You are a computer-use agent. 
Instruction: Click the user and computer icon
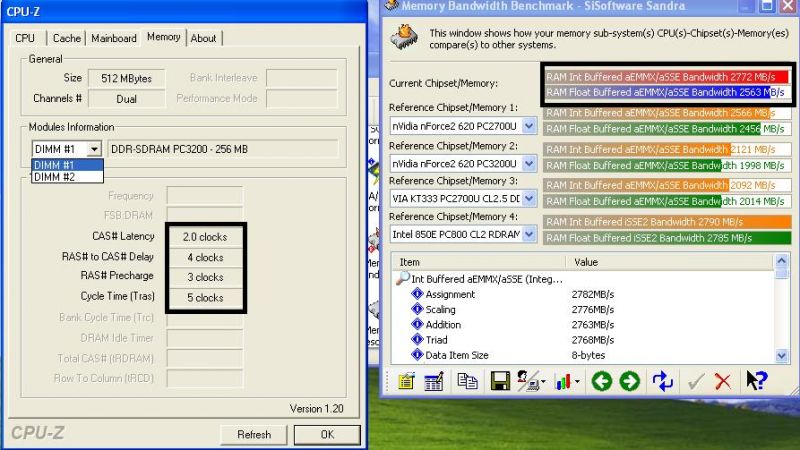(528, 381)
